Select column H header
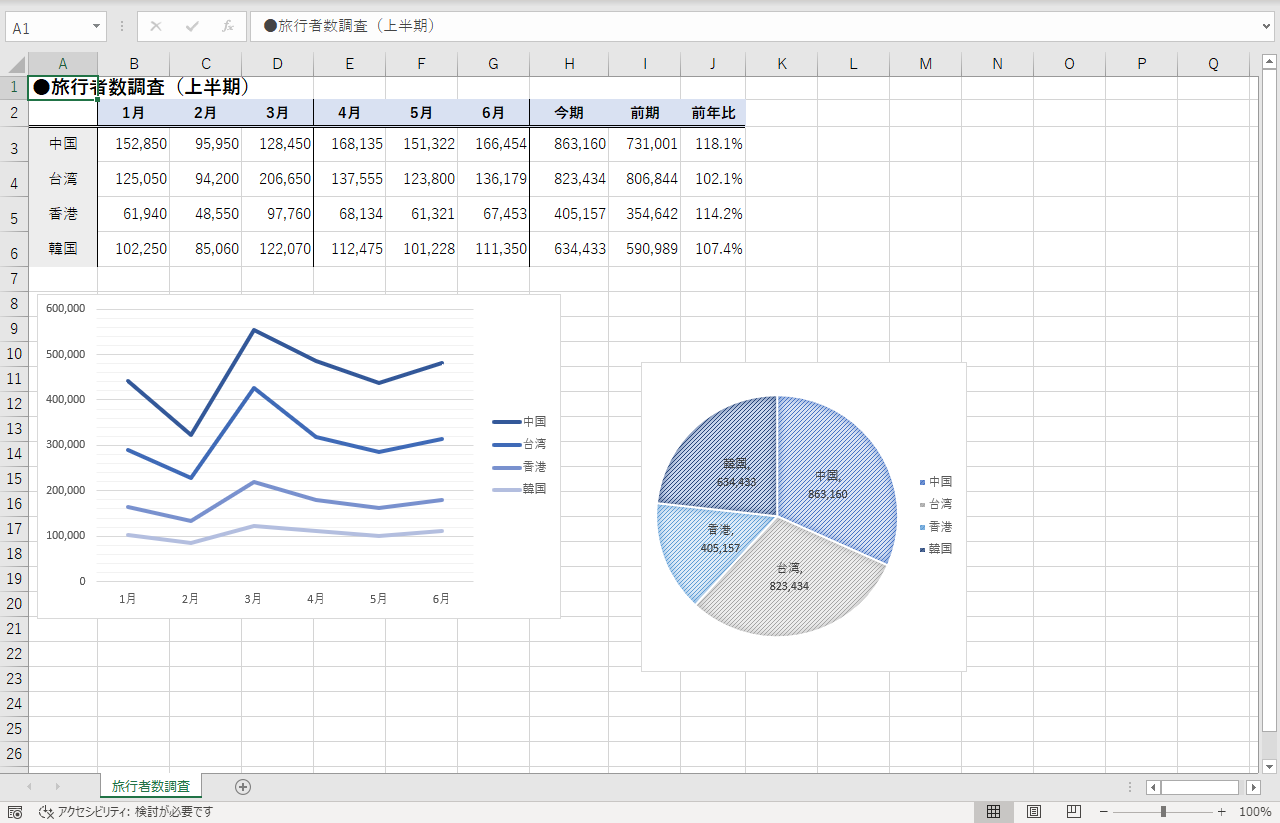 [x=569, y=64]
